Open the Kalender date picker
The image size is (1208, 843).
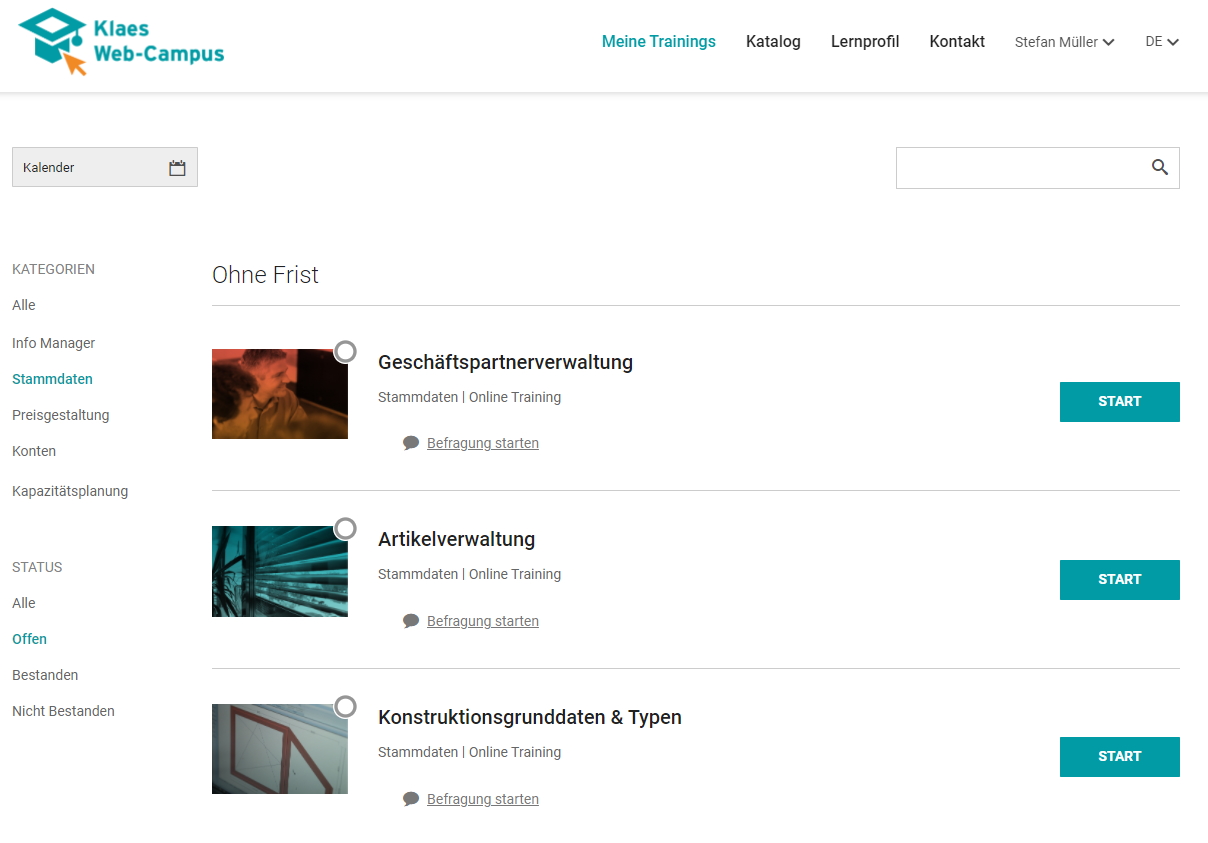(x=105, y=167)
